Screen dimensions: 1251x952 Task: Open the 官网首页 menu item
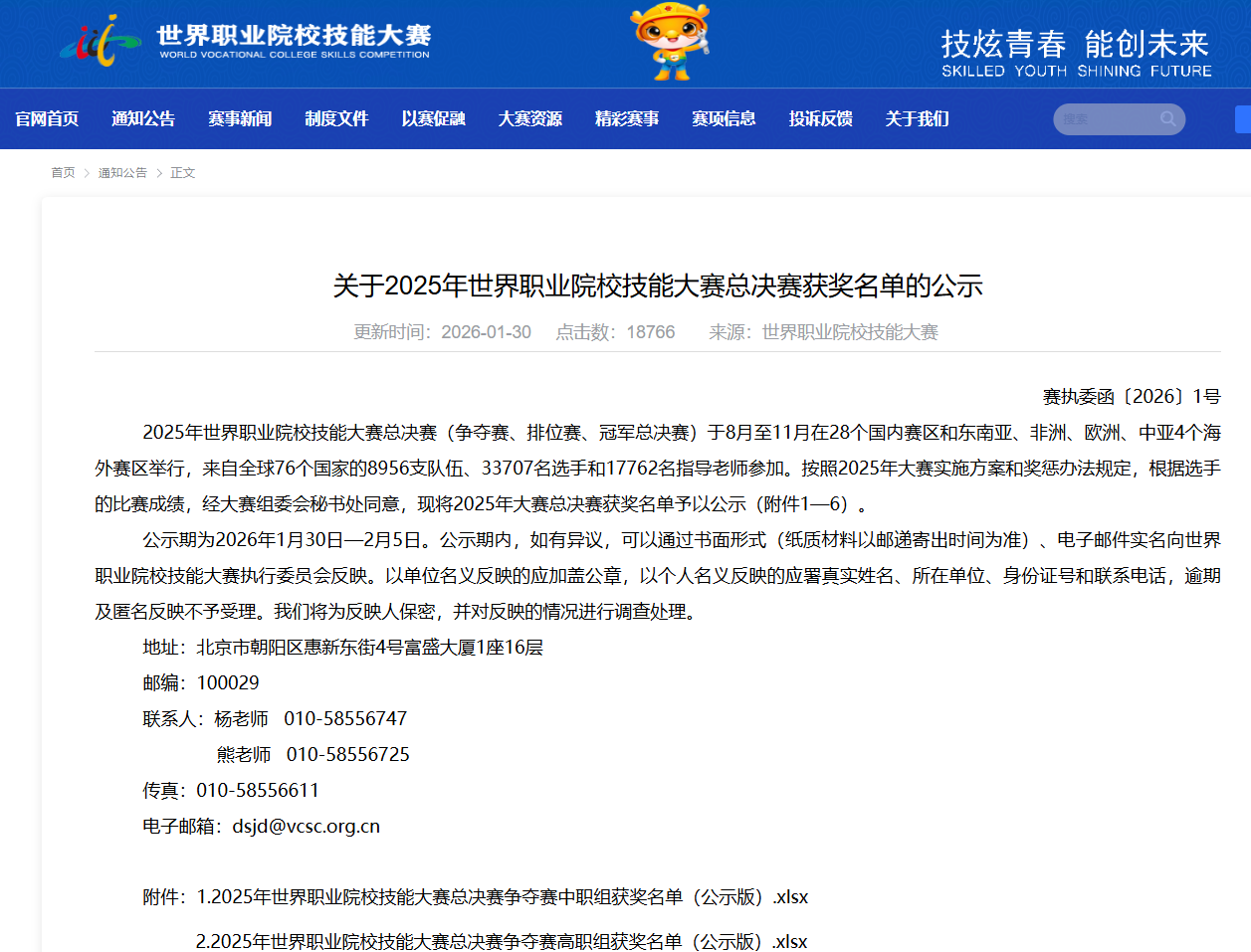(46, 118)
